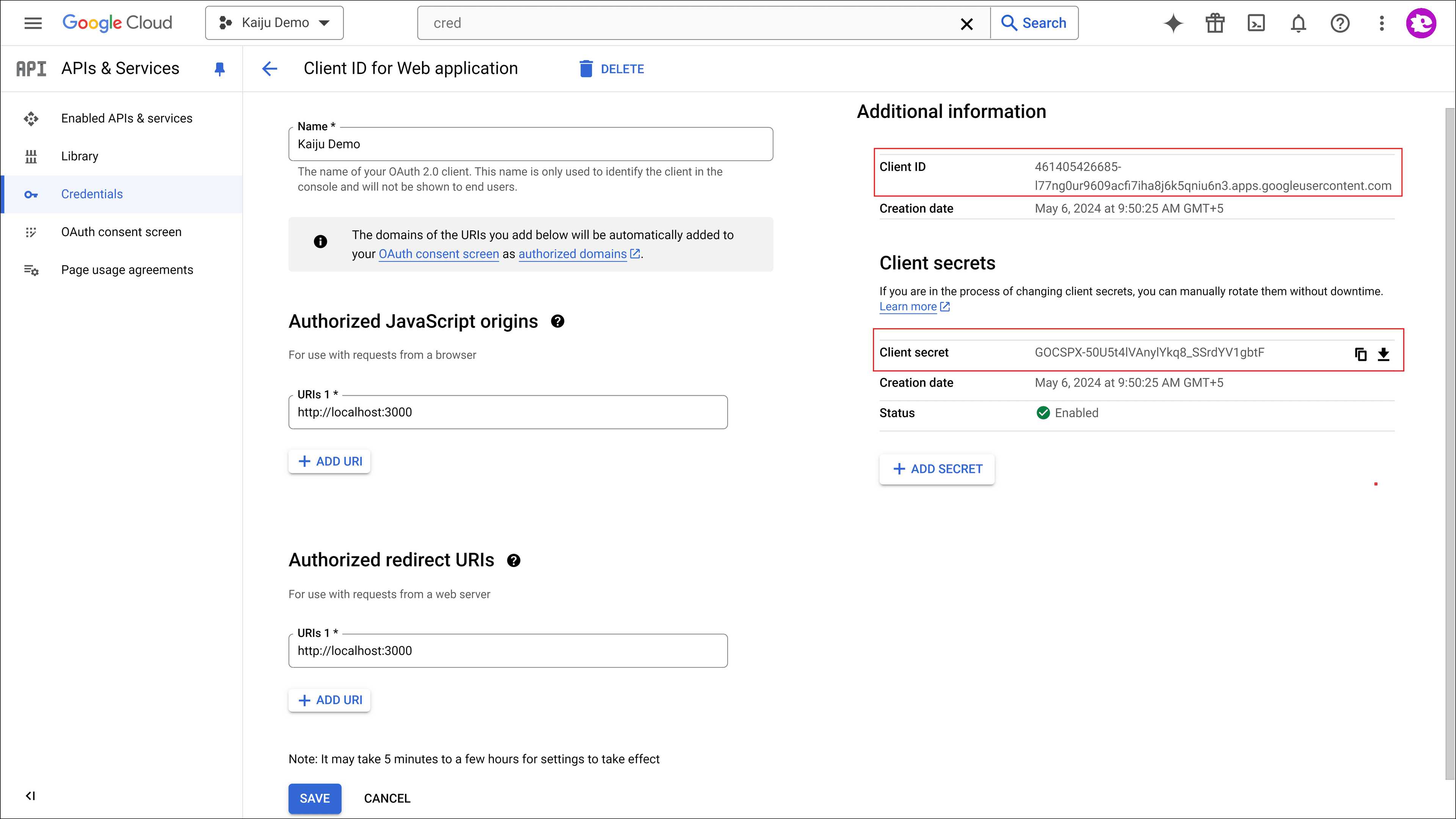Unpin APIs & Services with the pin icon

tap(220, 69)
